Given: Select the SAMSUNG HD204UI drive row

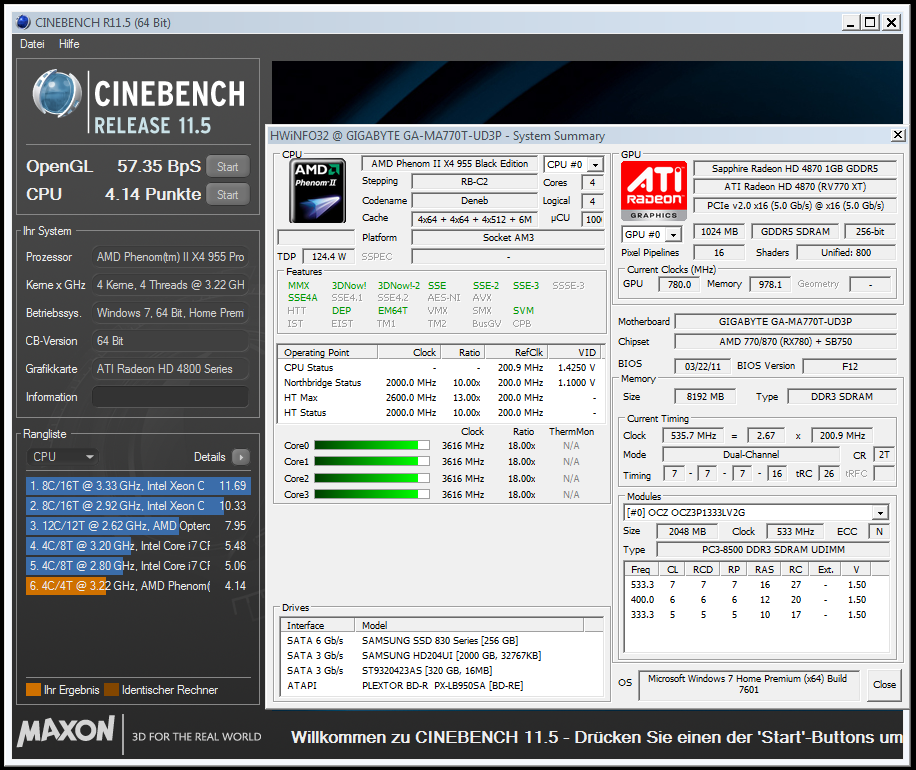Looking at the screenshot, I should click(442, 655).
